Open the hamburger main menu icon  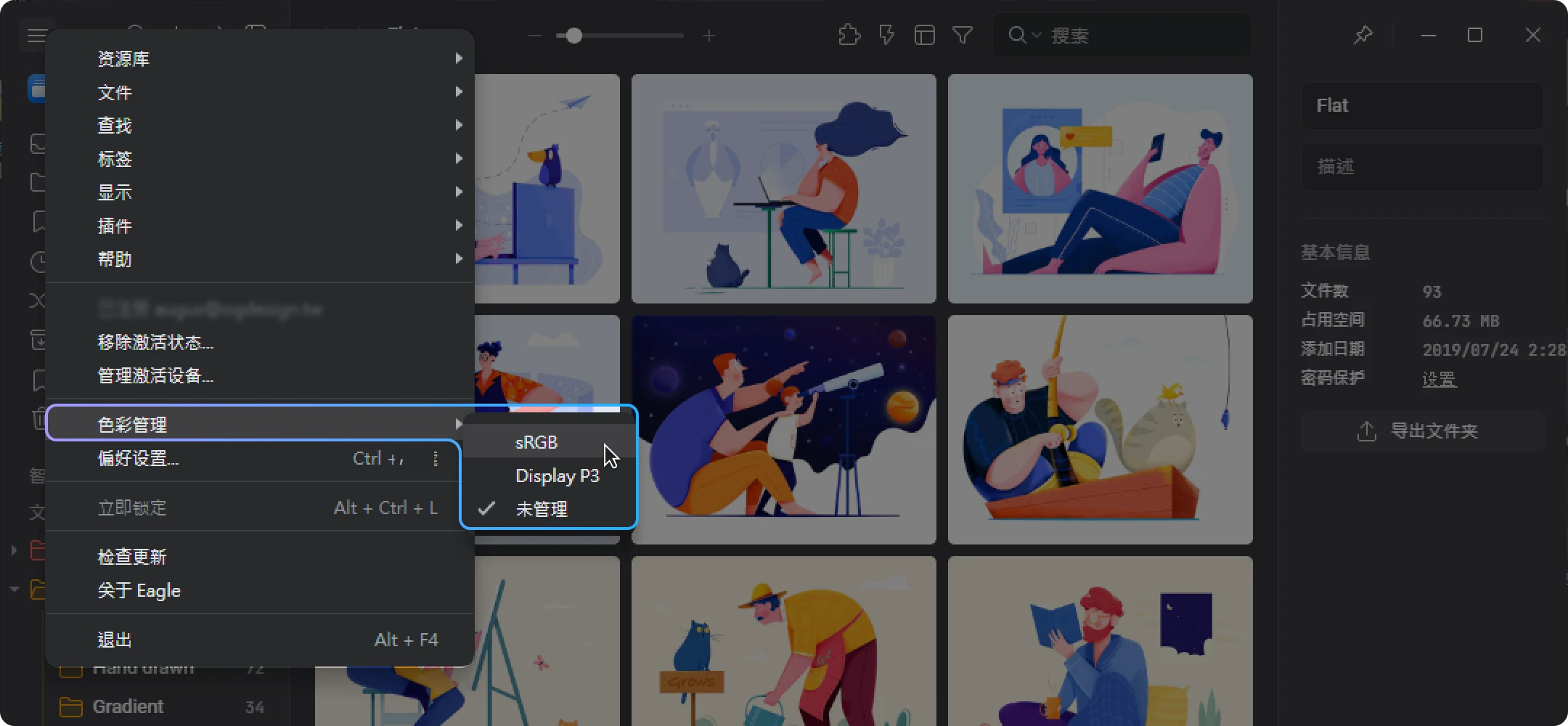[x=37, y=35]
